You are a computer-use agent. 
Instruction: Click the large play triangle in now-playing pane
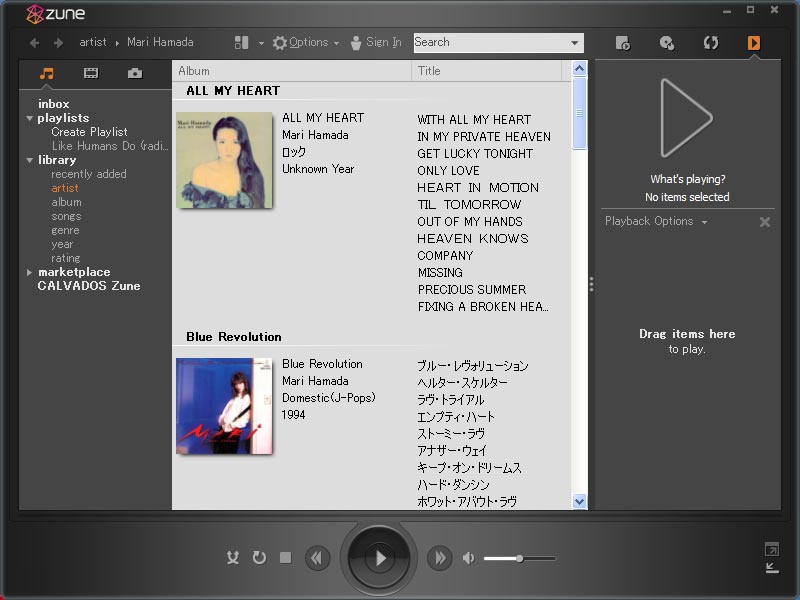(x=685, y=118)
